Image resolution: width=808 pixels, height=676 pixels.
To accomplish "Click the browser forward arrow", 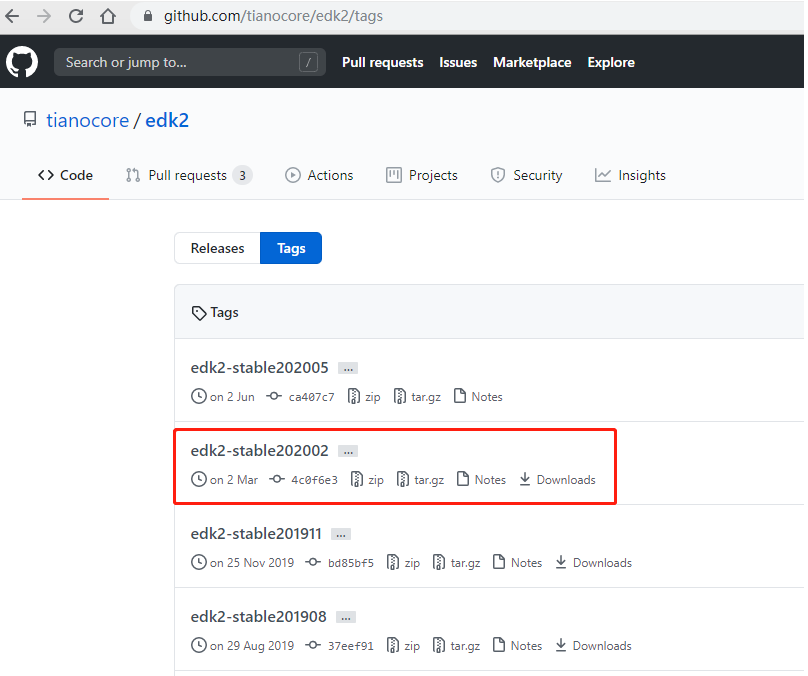I will (44, 16).
